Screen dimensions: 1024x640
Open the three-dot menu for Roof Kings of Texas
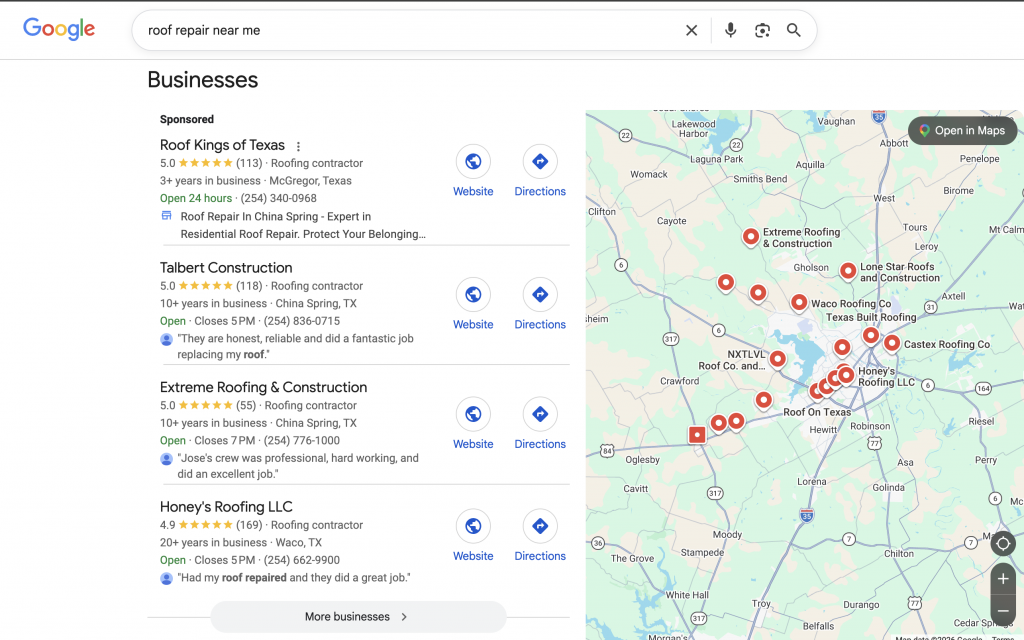click(x=298, y=145)
